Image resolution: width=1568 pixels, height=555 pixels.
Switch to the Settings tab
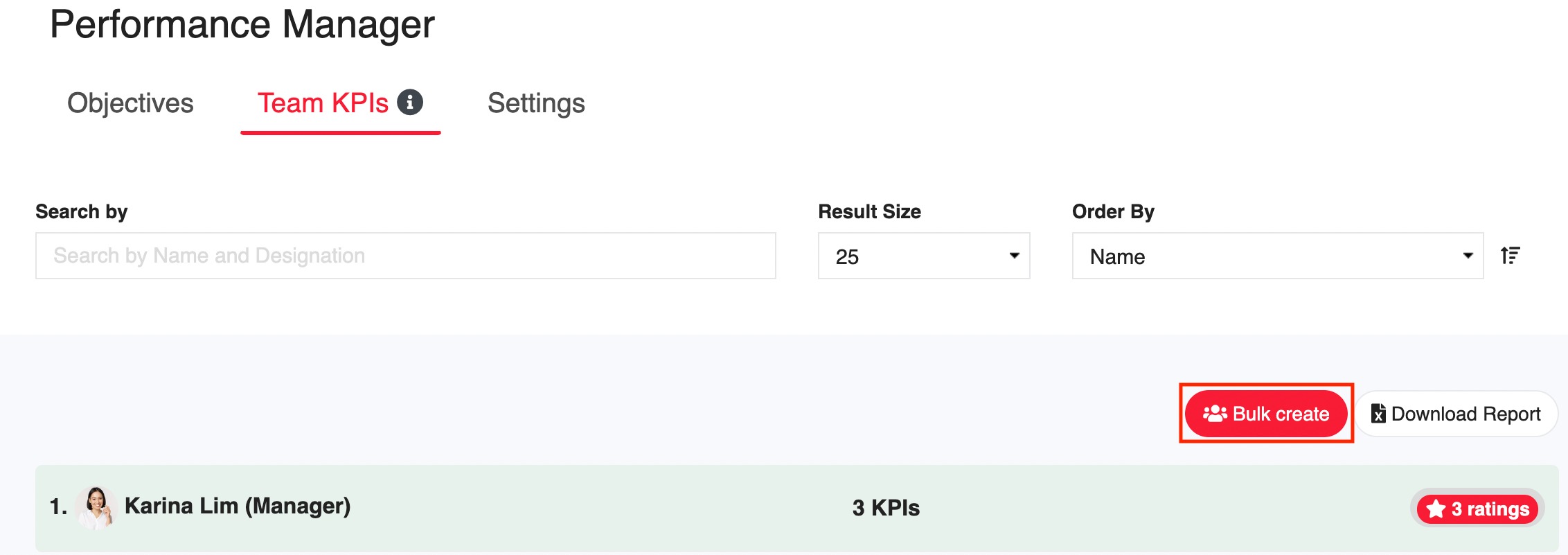(536, 103)
